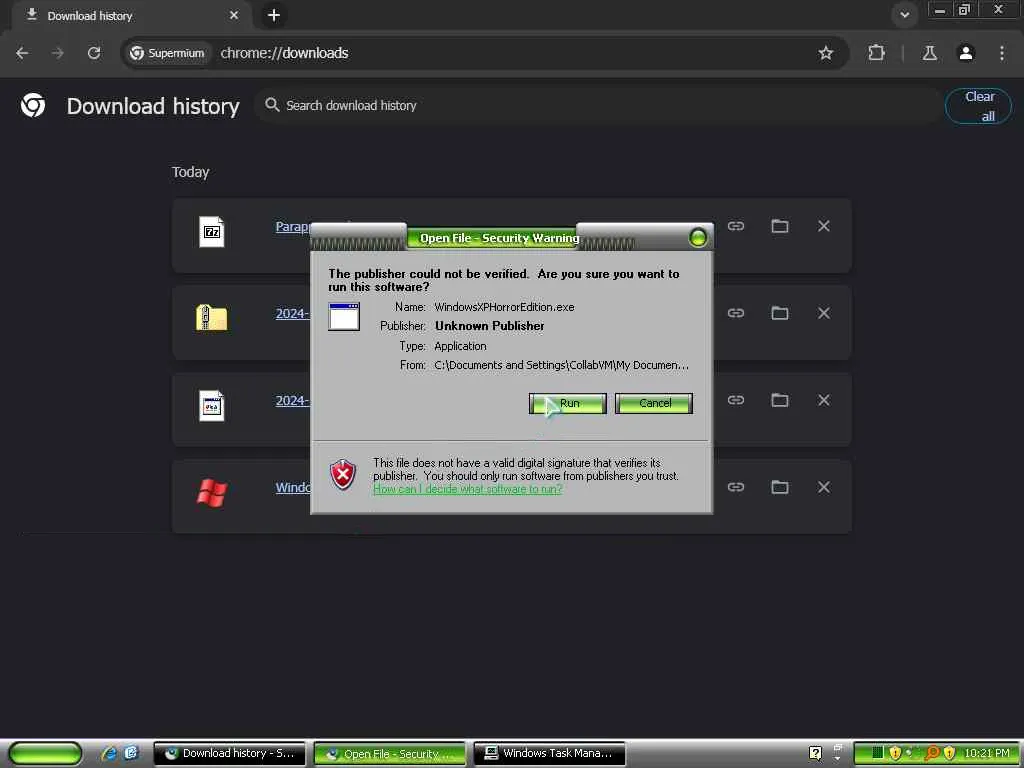The image size is (1024, 768).
Task: Click the Run button in security warning
Action: (x=568, y=403)
